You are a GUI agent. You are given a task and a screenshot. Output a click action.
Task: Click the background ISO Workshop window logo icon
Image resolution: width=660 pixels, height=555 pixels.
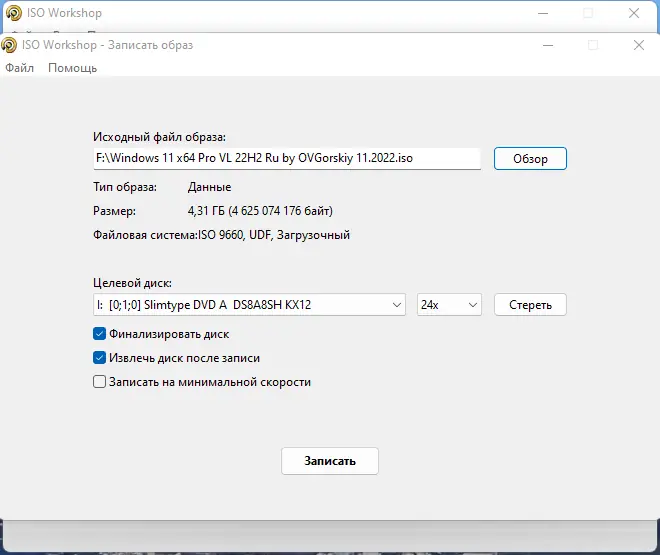click(13, 13)
